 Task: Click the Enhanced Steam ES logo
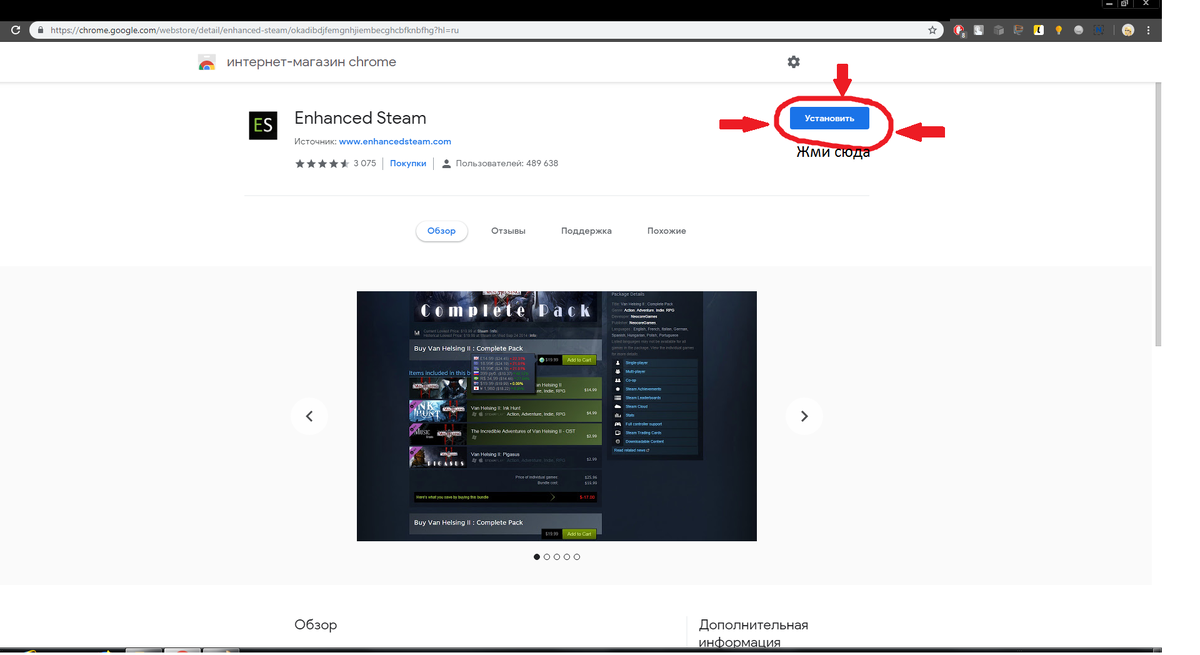point(263,126)
